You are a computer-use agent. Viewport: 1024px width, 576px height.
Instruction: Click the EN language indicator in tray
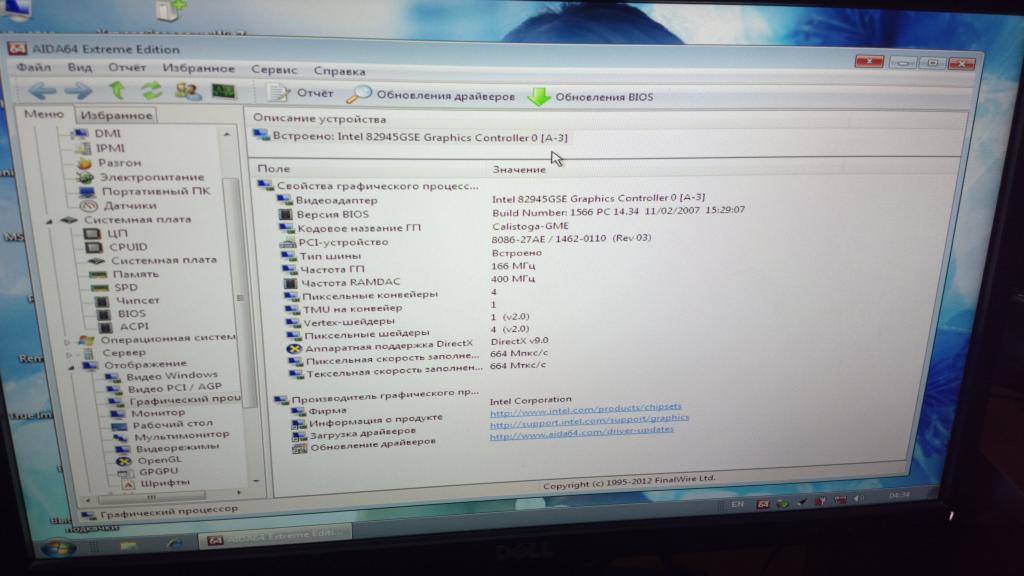pos(737,504)
